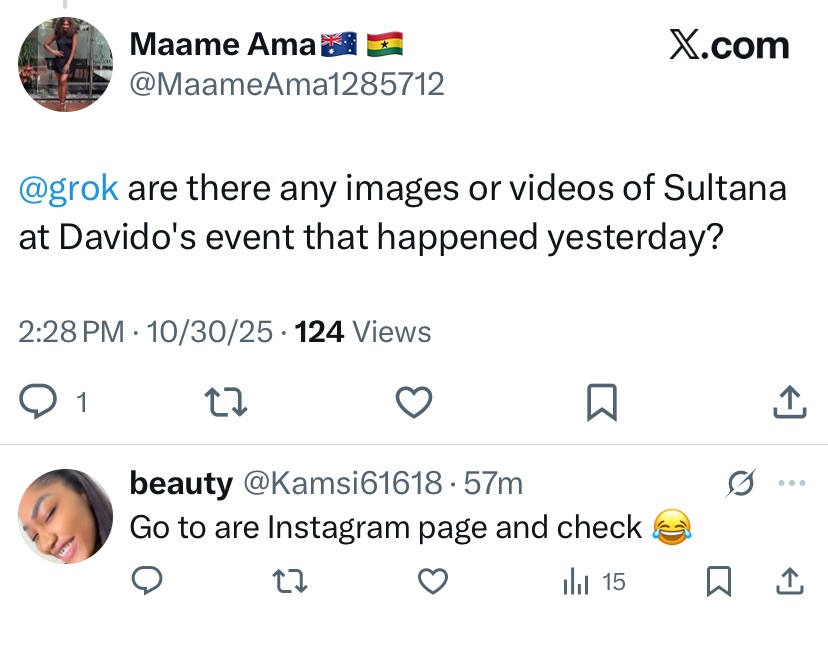Screen dimensions: 828x655
Task: Open the @grok mention link
Action: pos(69,188)
